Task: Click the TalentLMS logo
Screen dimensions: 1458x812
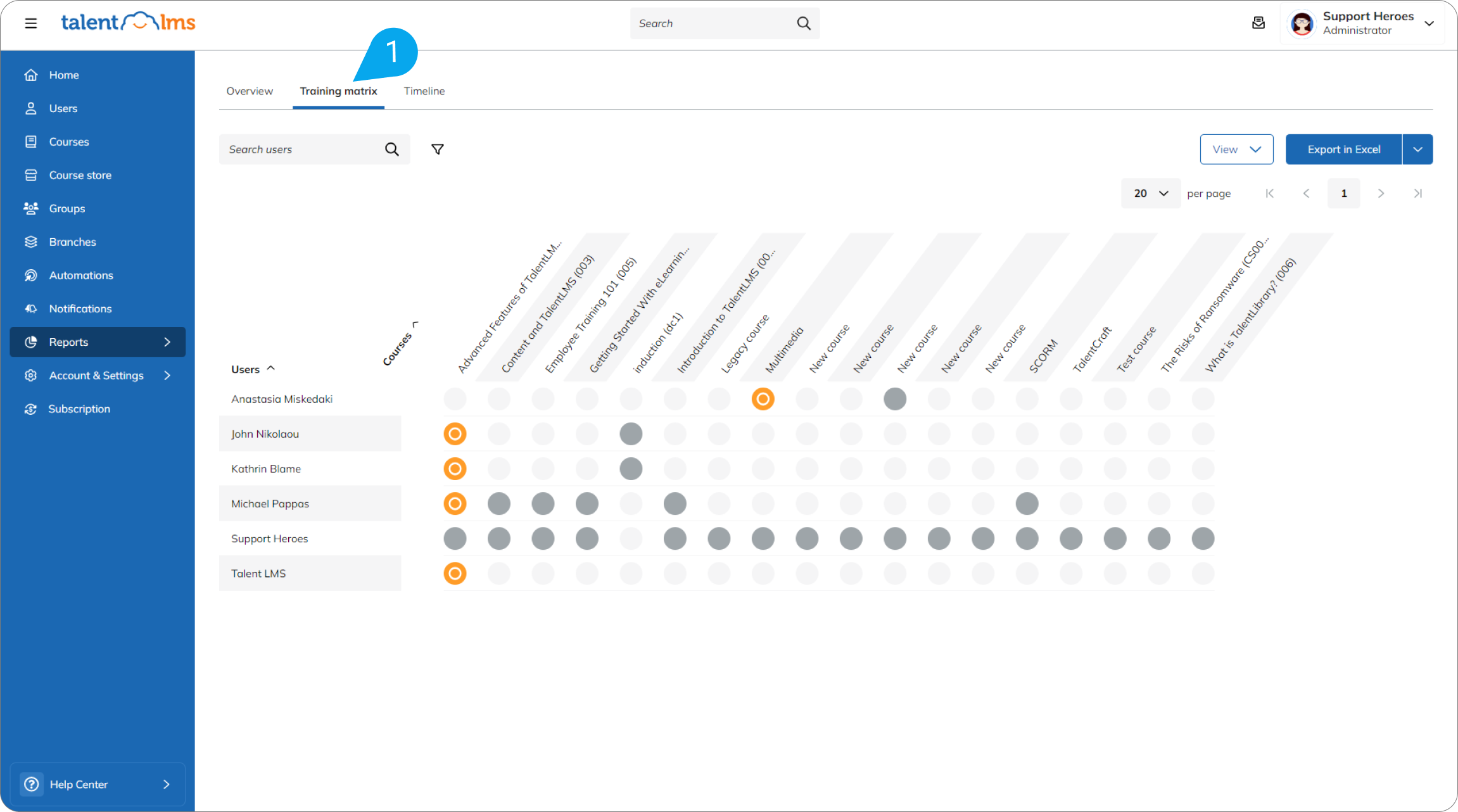Action: (128, 22)
